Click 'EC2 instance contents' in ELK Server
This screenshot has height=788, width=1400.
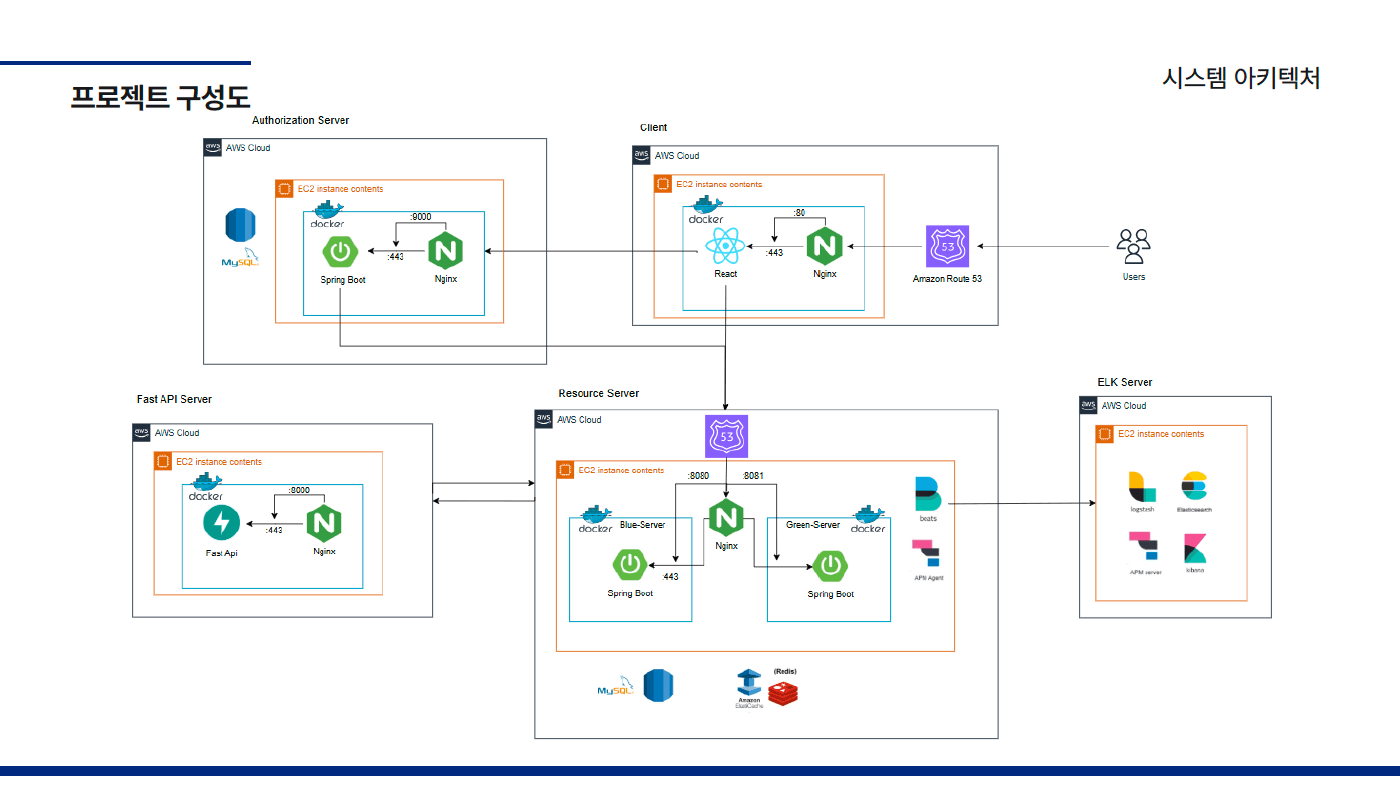[x=1160, y=434]
